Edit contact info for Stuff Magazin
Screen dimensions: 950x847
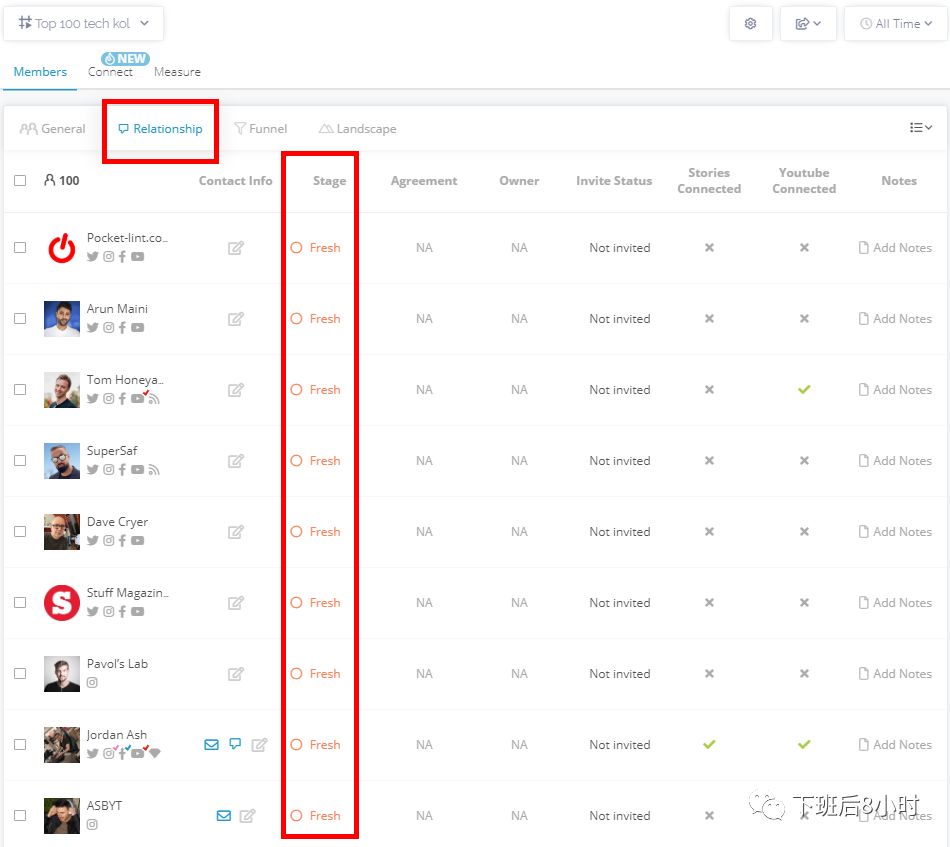(236, 602)
